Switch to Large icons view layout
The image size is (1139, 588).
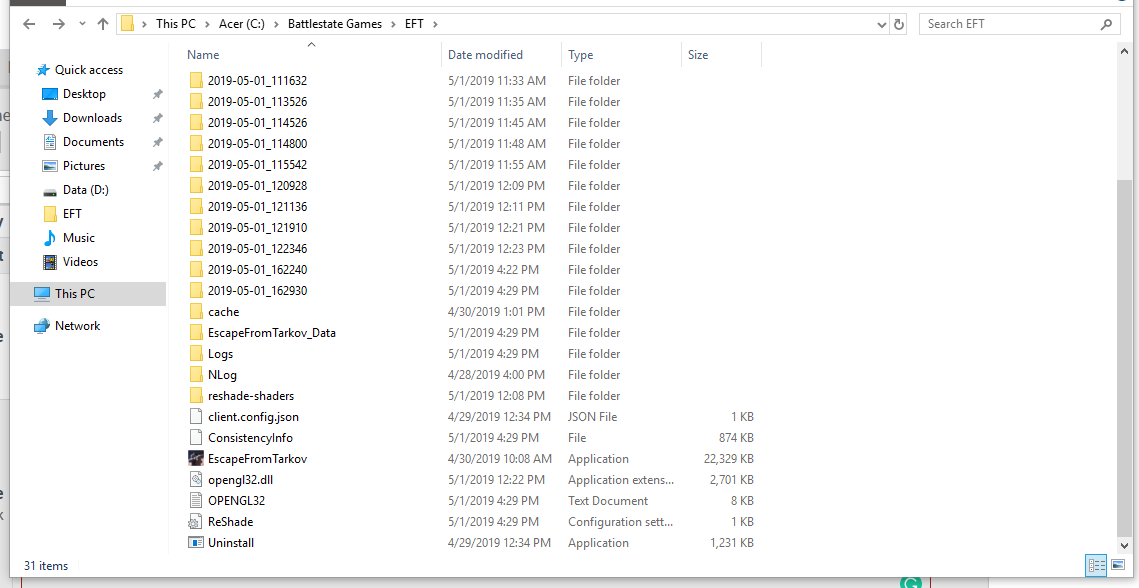pos(1117,565)
